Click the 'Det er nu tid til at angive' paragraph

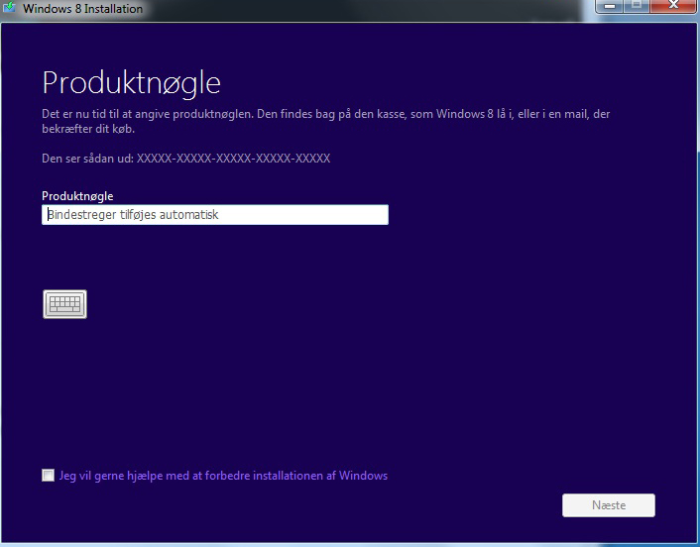[x=326, y=121]
